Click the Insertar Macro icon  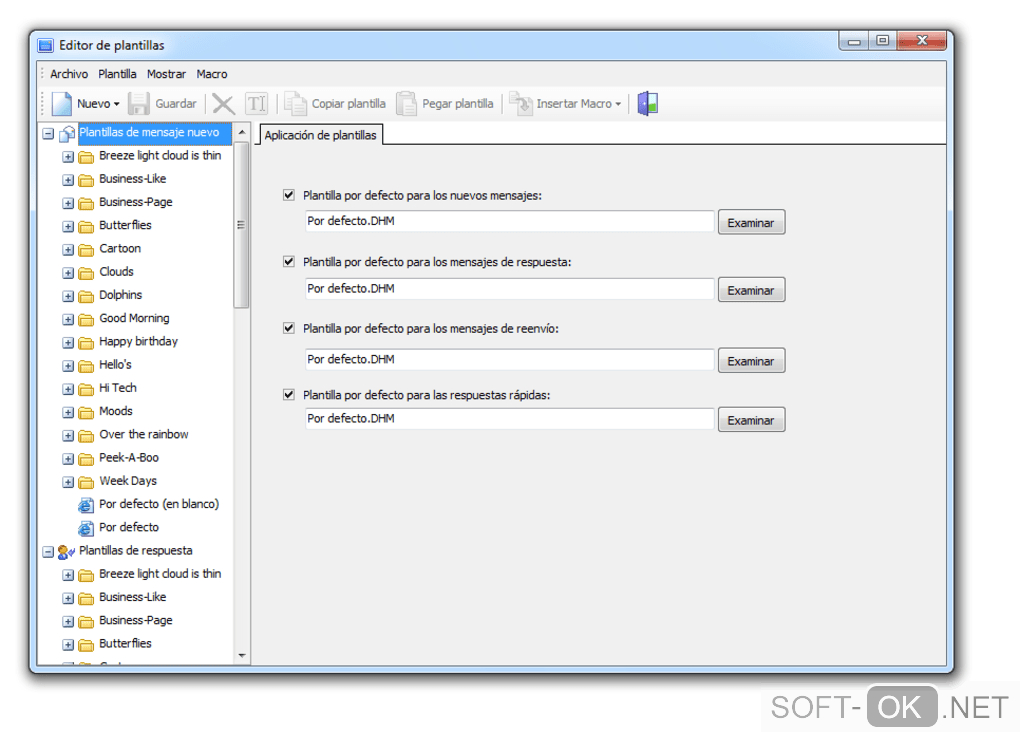point(520,103)
